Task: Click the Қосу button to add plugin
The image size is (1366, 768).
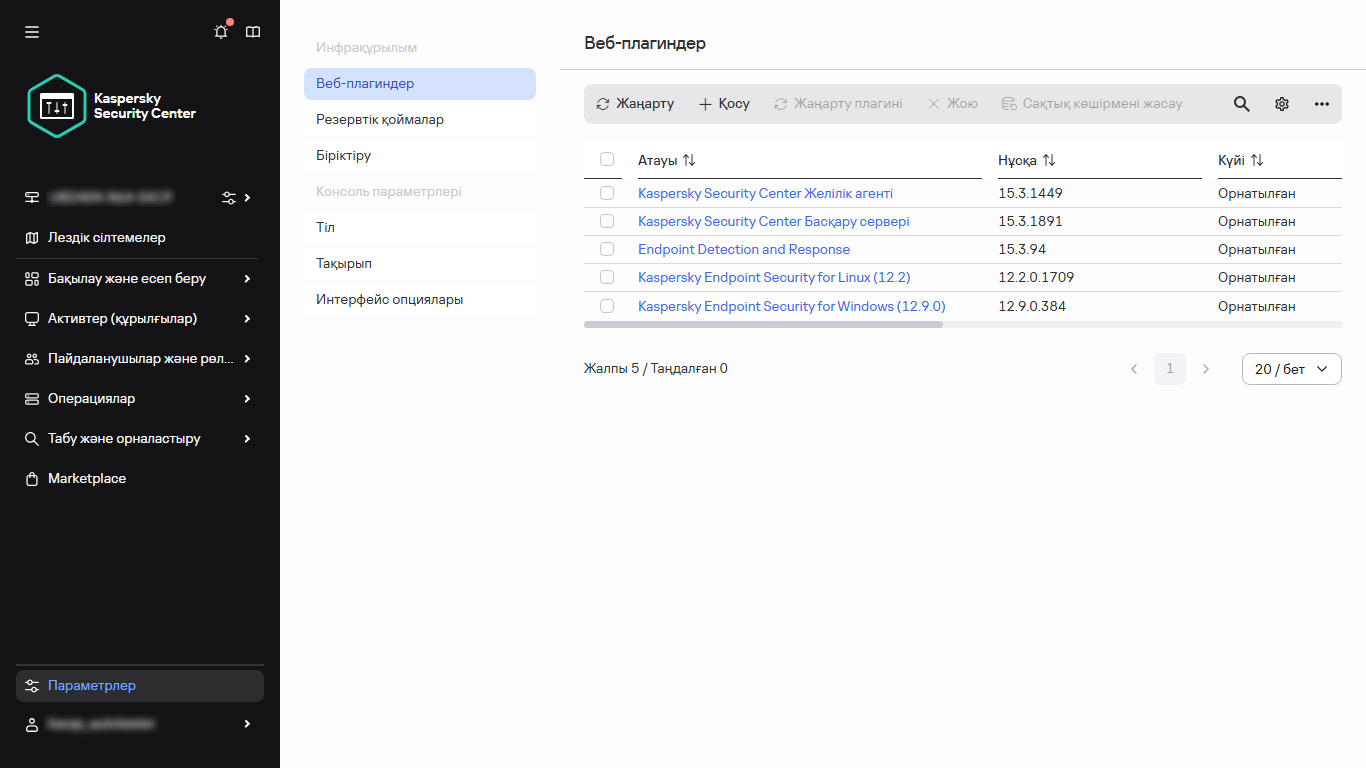Action: 724,104
